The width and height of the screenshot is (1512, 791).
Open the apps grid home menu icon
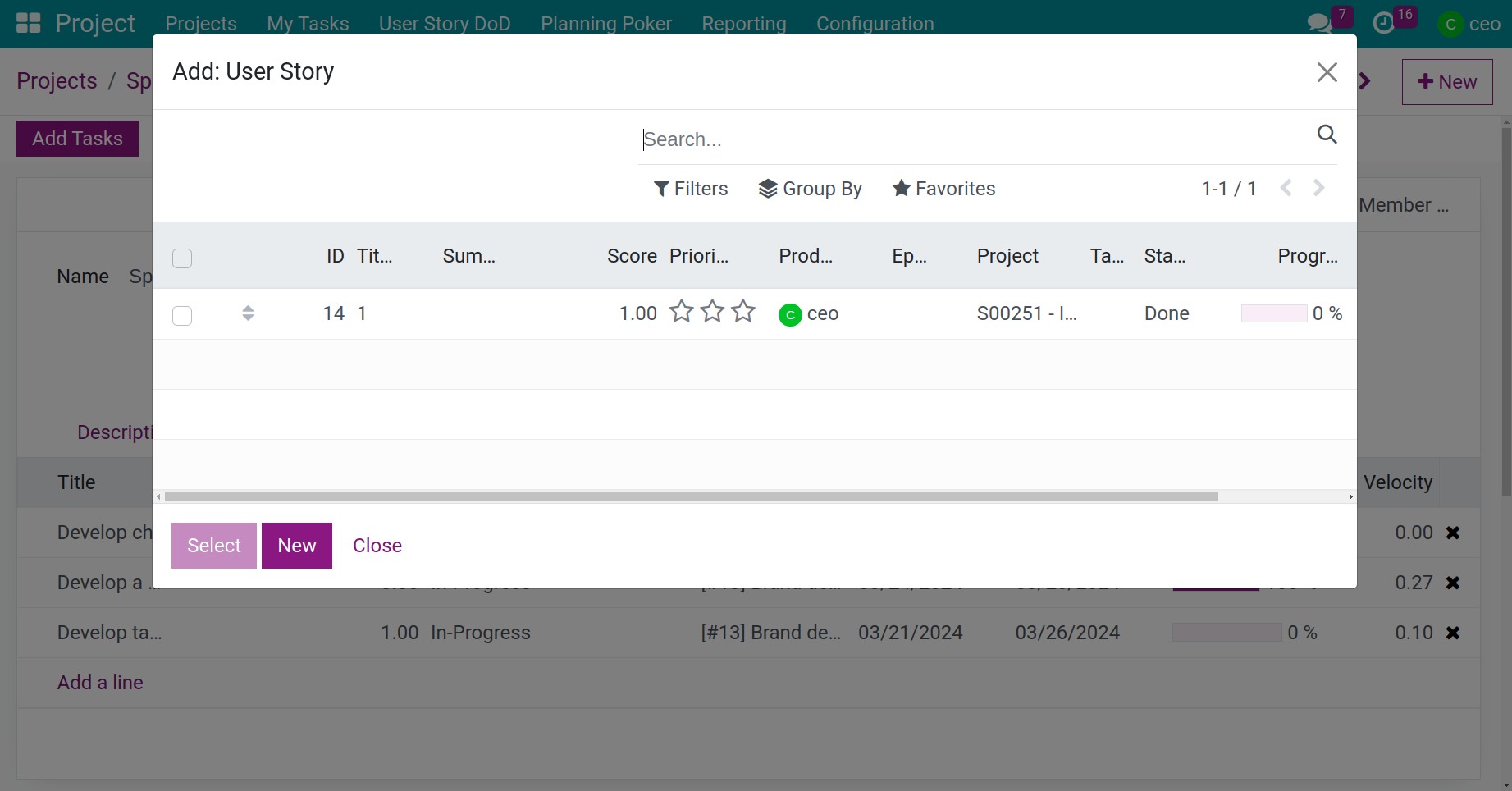tap(29, 23)
